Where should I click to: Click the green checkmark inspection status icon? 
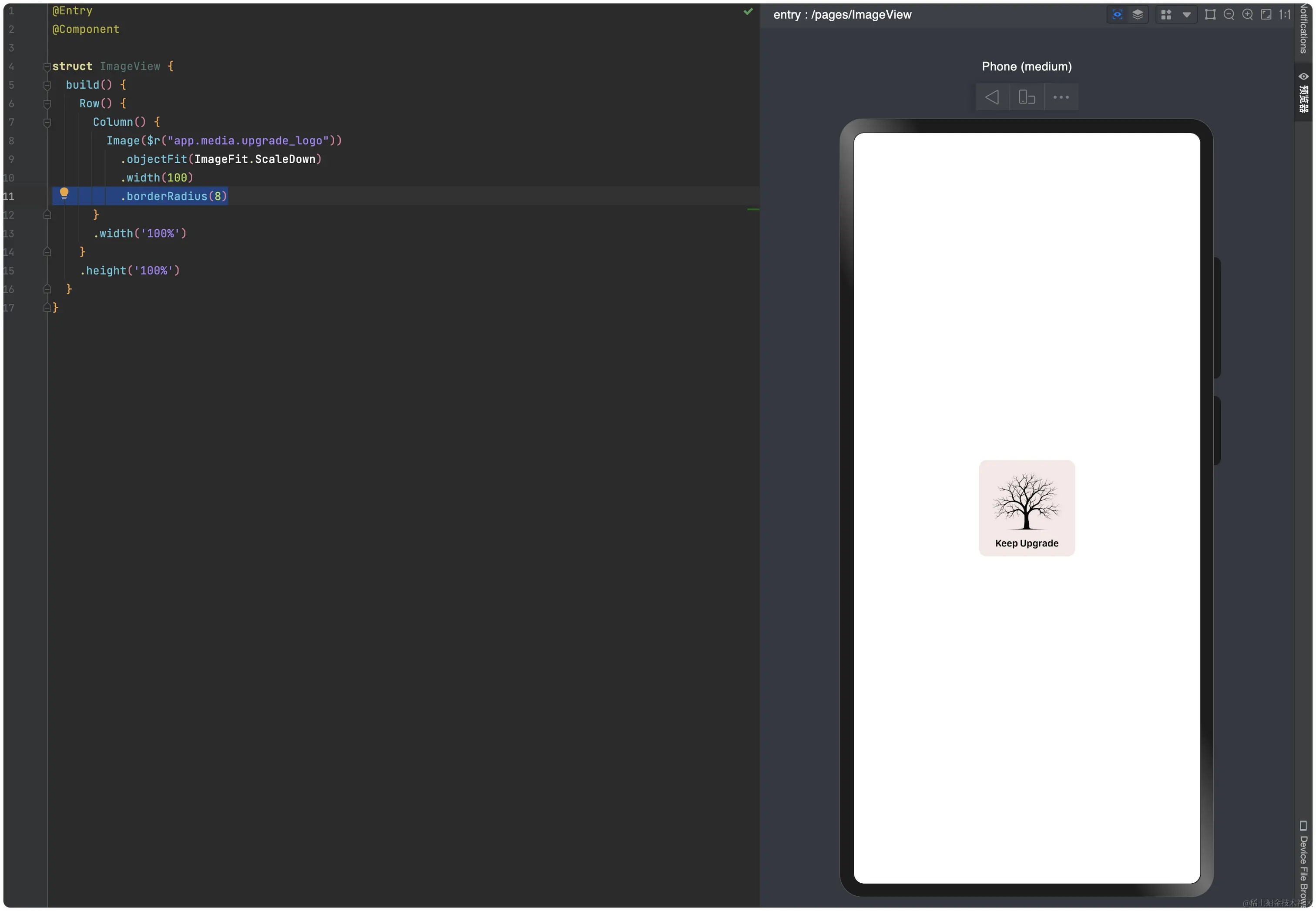(x=748, y=11)
